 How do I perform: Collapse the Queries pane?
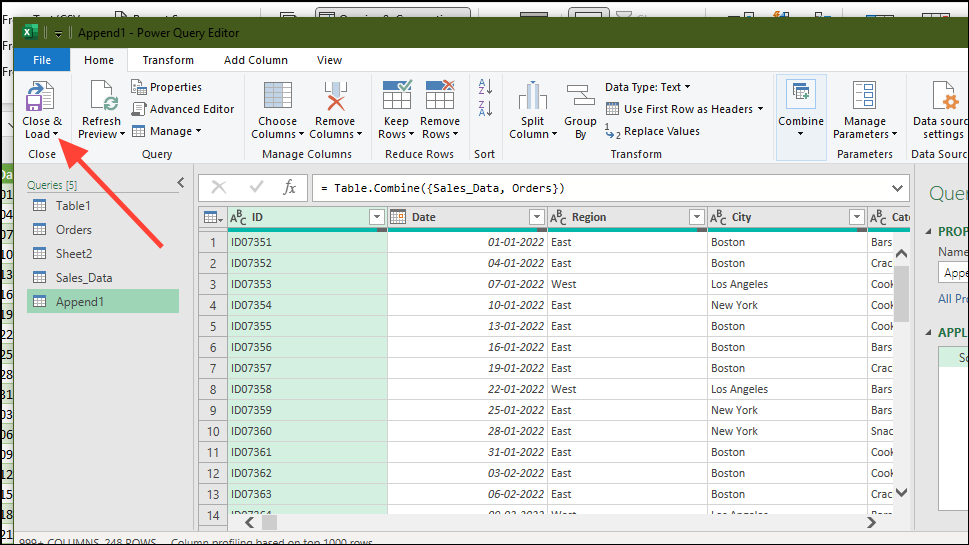181,182
